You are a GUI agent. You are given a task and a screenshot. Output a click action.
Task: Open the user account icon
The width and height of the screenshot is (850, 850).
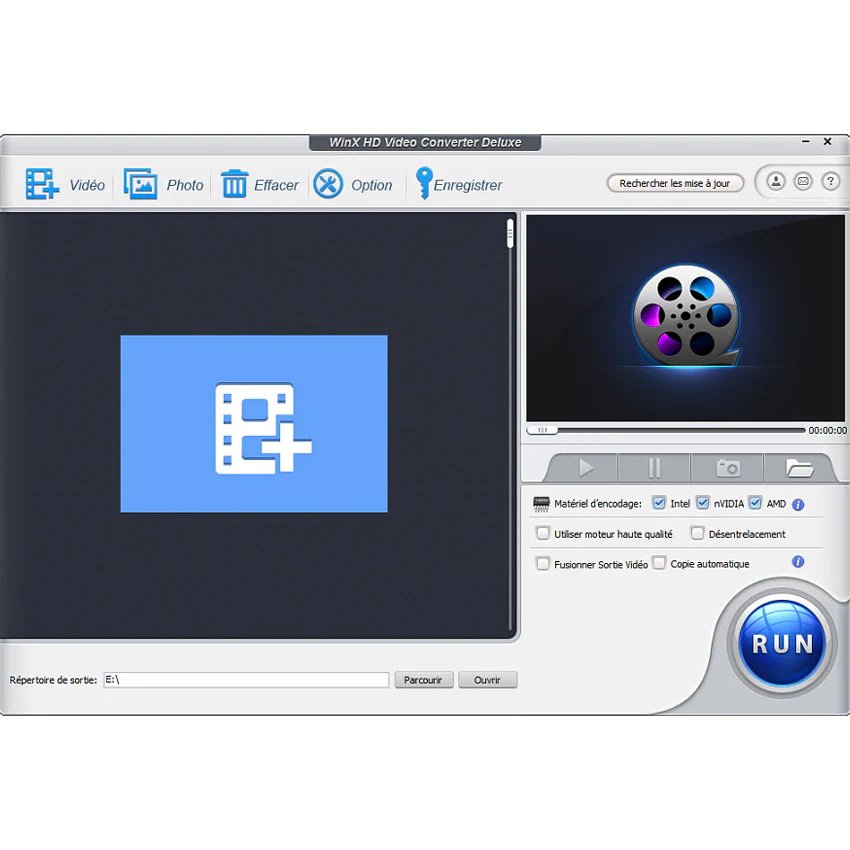(776, 181)
